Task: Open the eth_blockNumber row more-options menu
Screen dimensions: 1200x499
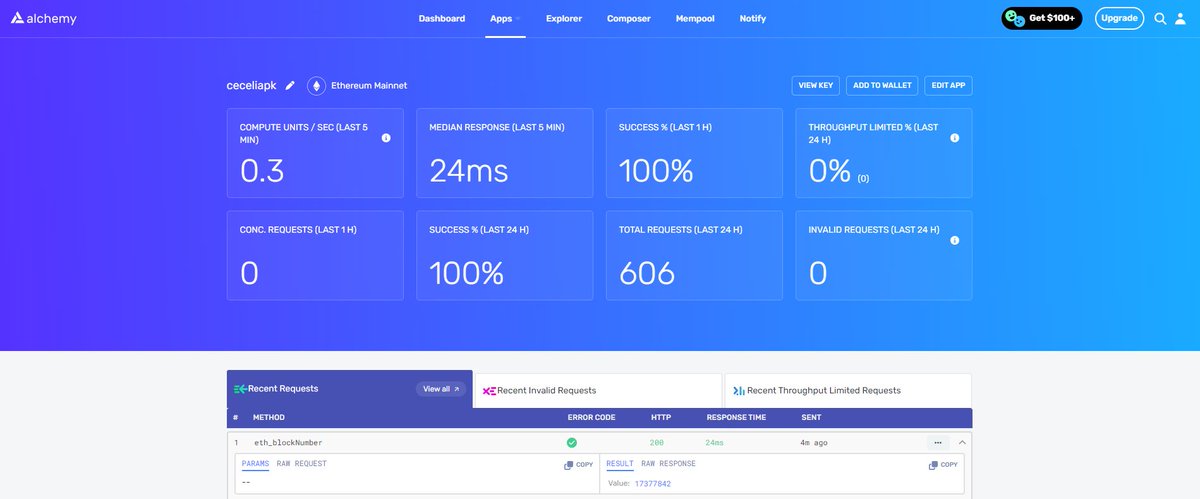Action: tap(937, 442)
